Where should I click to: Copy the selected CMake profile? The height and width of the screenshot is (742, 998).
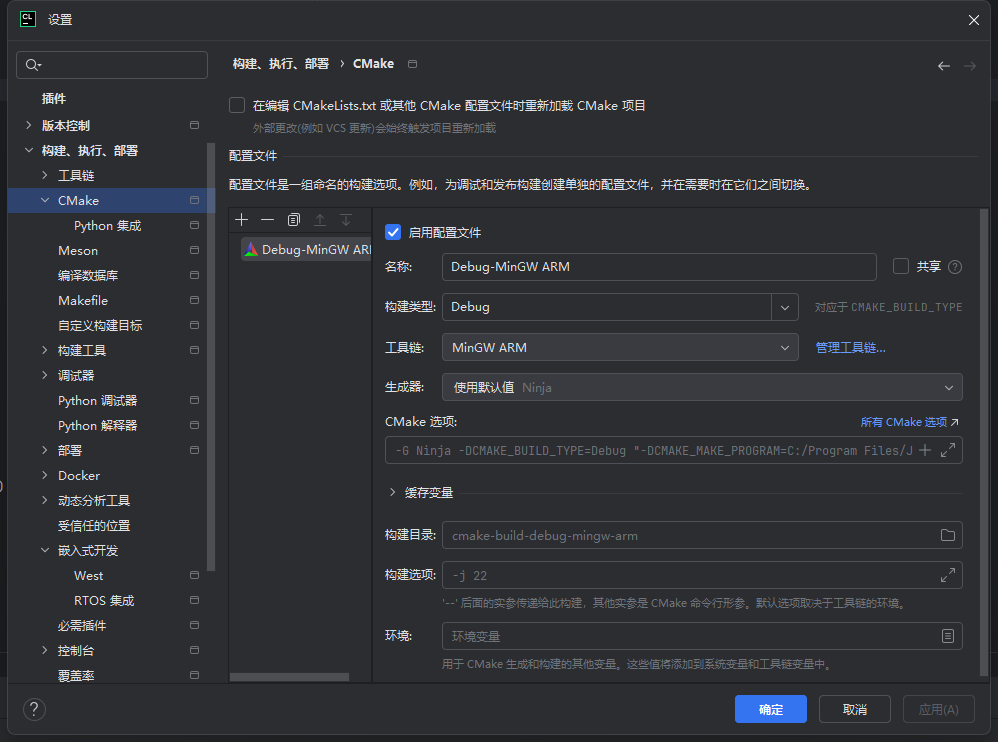tap(293, 220)
